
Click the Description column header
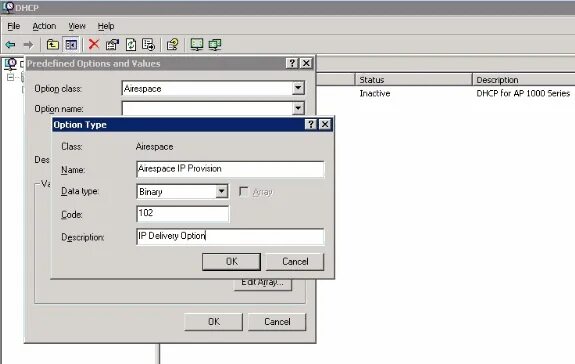click(x=524, y=80)
